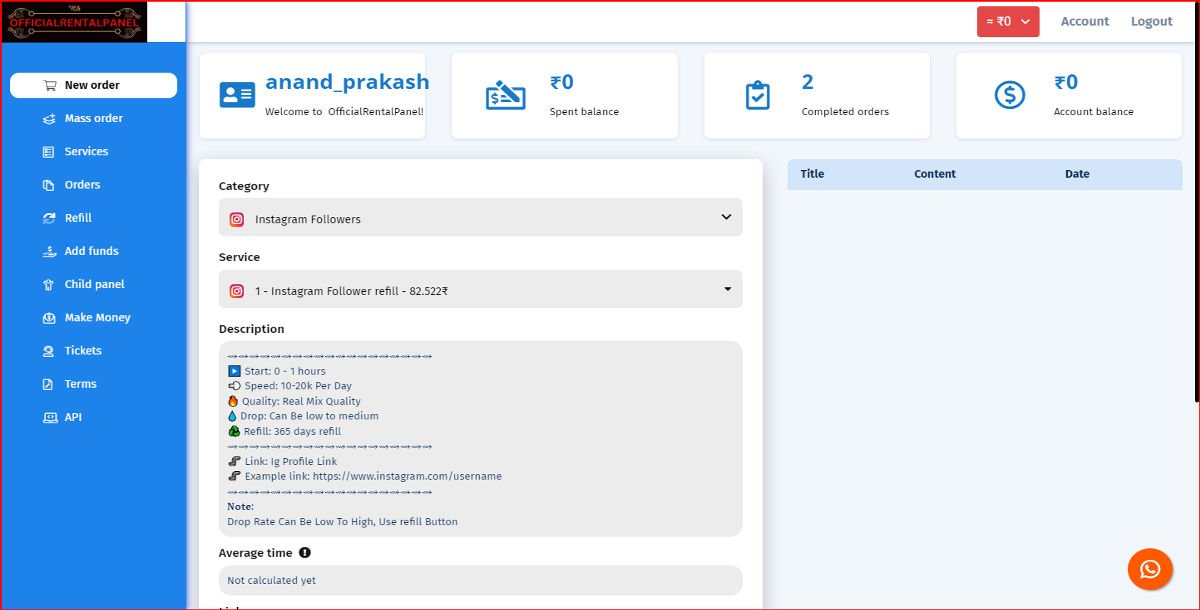Click the Account link in header
The height and width of the screenshot is (610, 1200).
click(x=1084, y=21)
